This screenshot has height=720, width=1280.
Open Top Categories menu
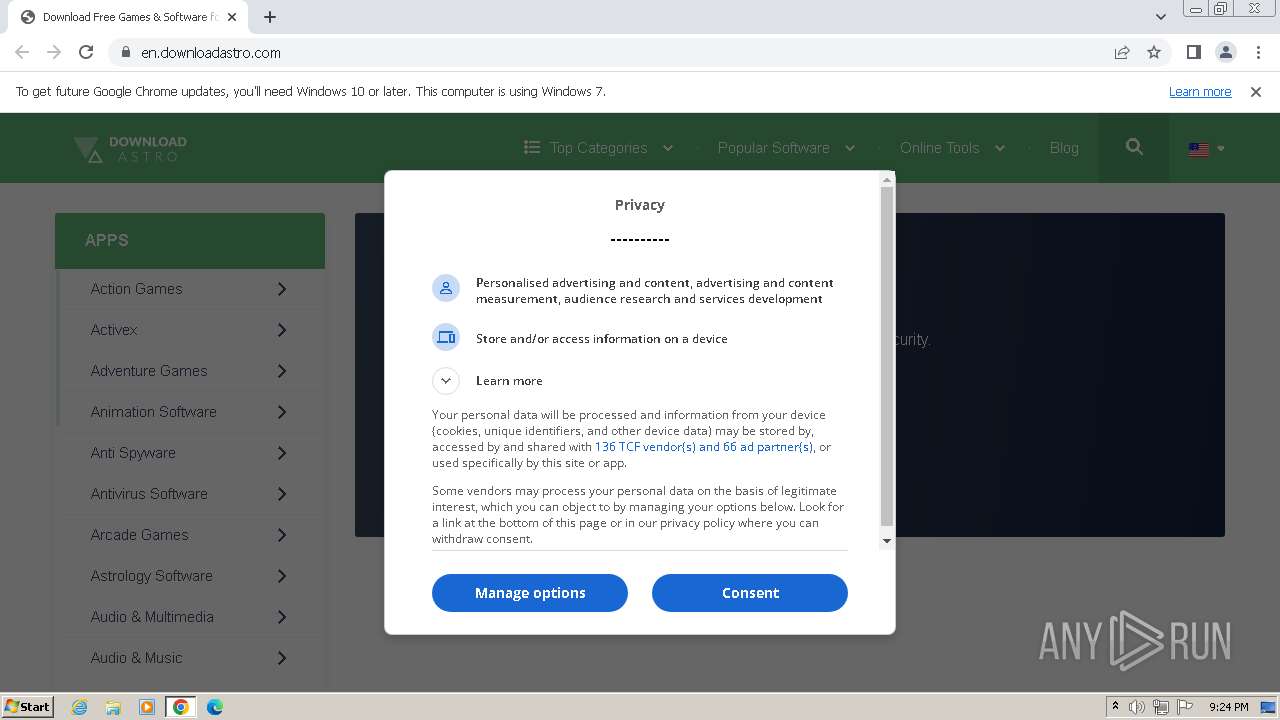click(598, 147)
